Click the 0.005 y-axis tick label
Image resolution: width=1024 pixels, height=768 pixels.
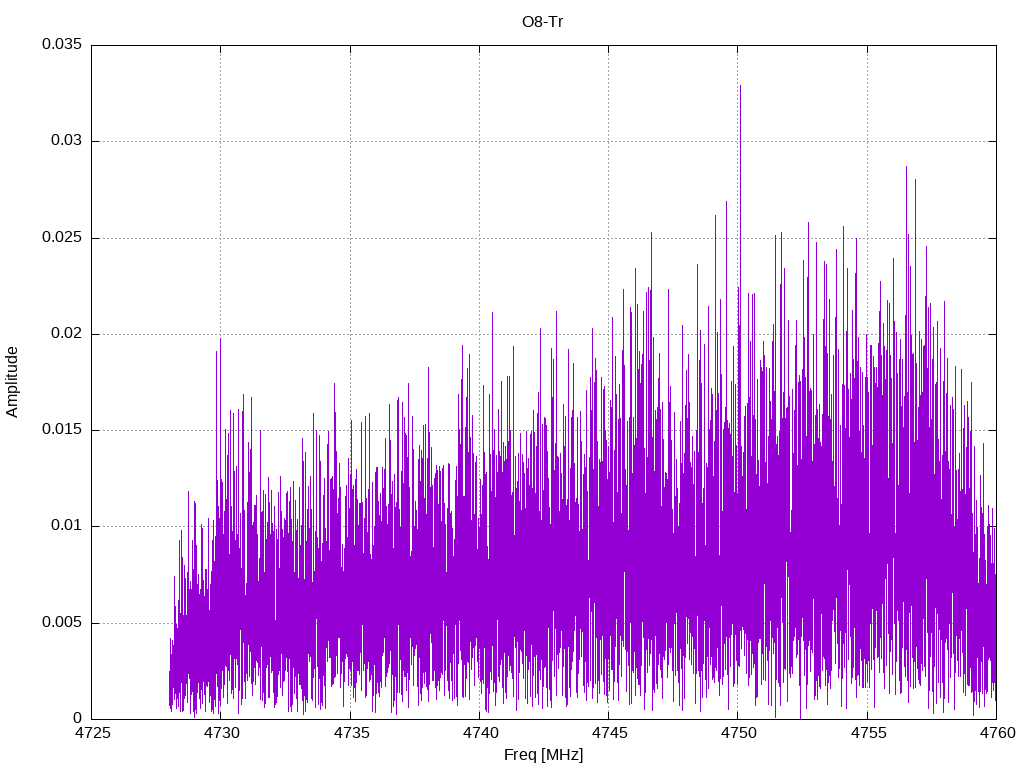[61, 623]
